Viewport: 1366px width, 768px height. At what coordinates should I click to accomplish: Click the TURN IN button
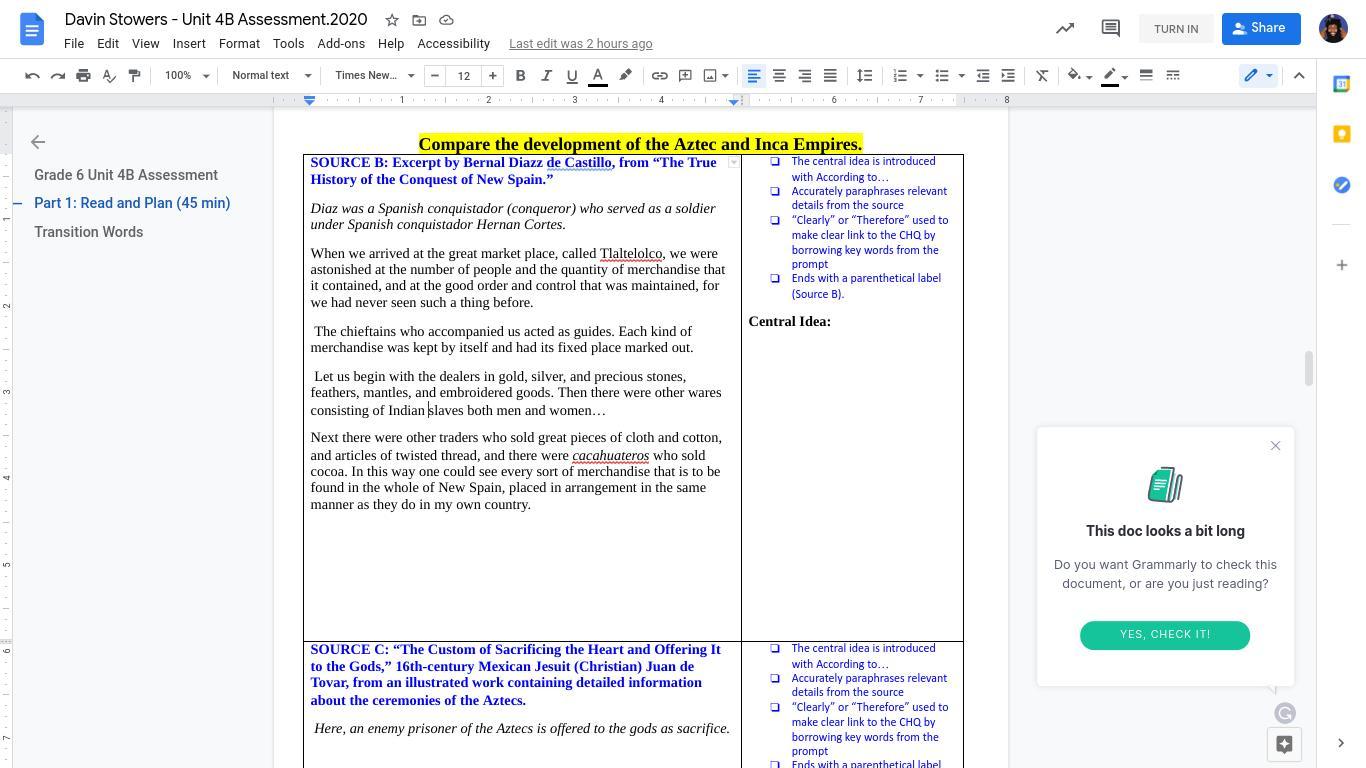pos(1175,29)
